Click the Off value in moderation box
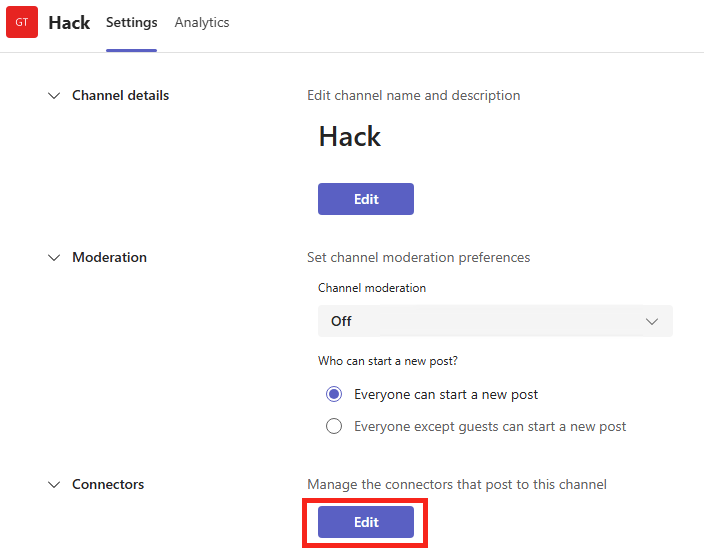704x559 pixels. (x=341, y=321)
